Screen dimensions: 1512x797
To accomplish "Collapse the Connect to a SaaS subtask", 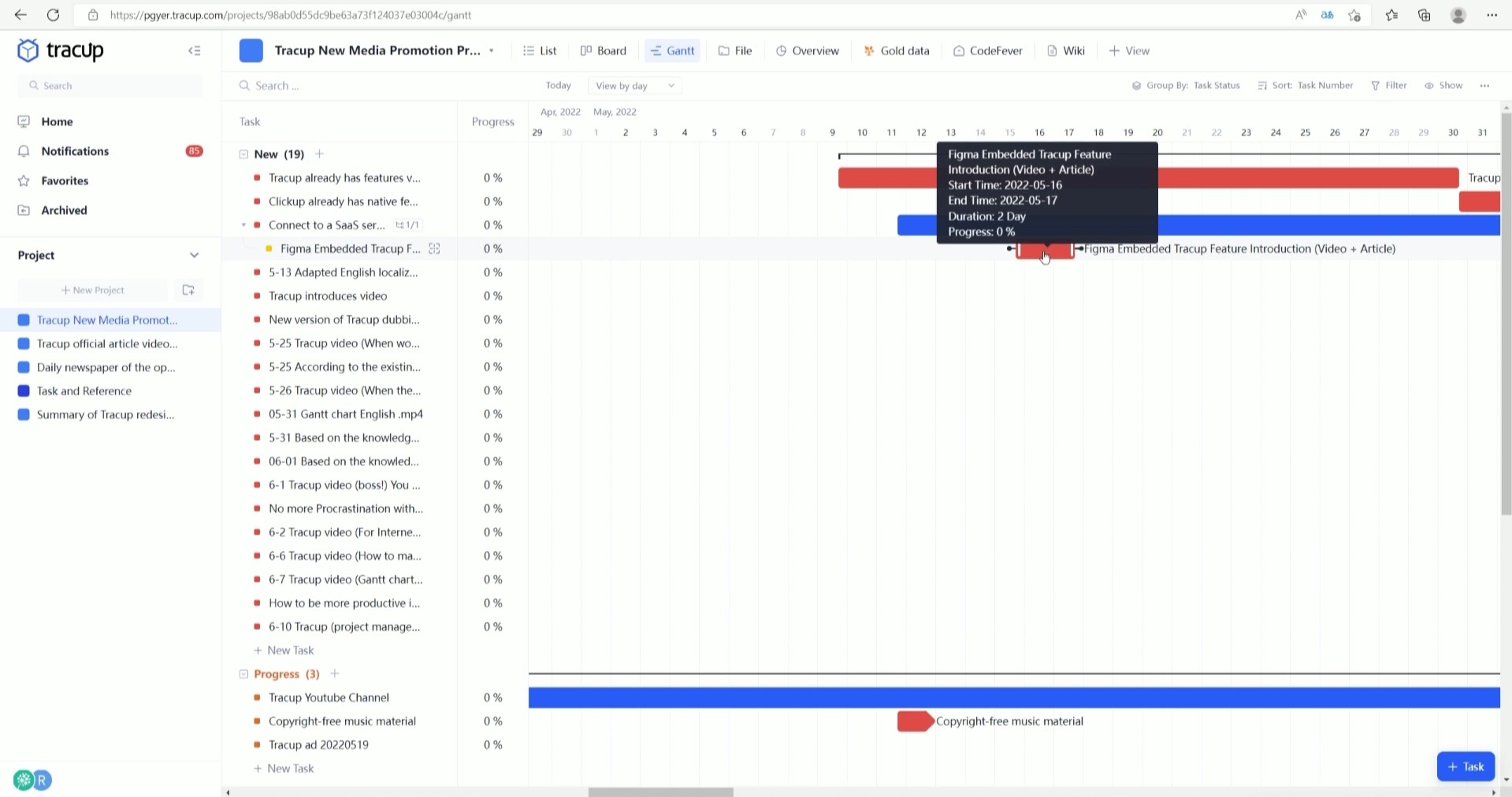I will (244, 225).
